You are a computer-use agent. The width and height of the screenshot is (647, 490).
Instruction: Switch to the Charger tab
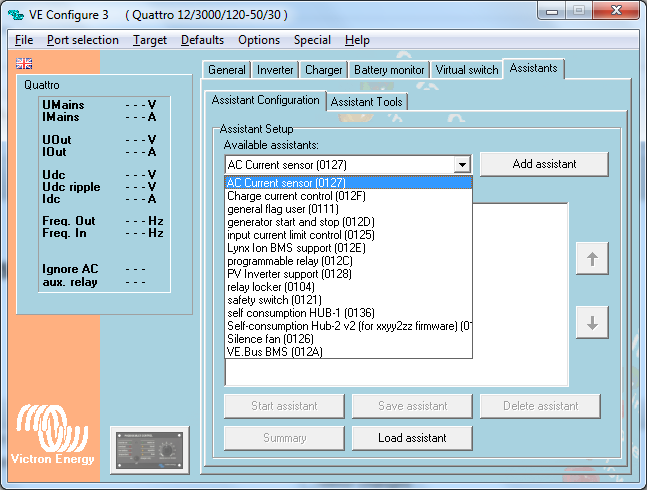tap(324, 70)
